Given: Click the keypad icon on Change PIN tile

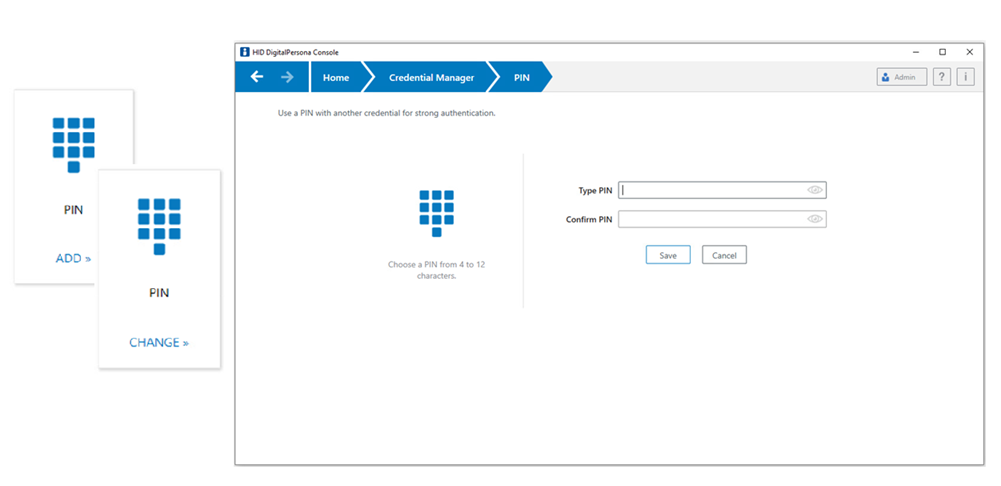Looking at the screenshot, I should [159, 225].
